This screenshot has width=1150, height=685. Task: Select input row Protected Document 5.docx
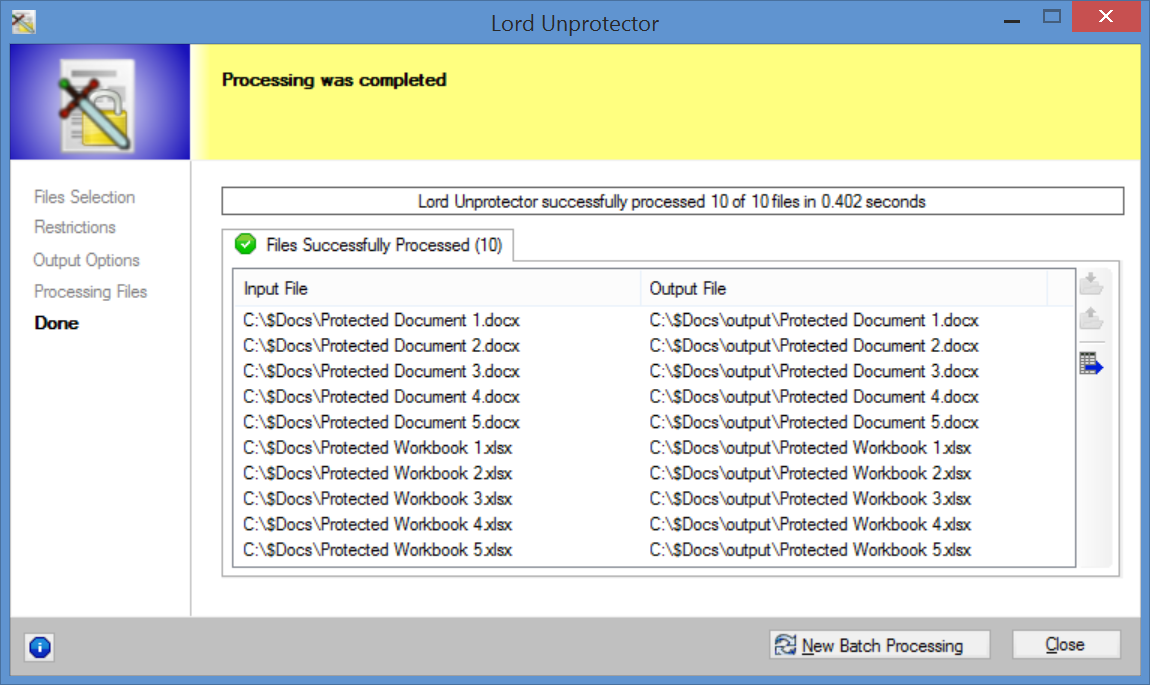click(x=381, y=422)
